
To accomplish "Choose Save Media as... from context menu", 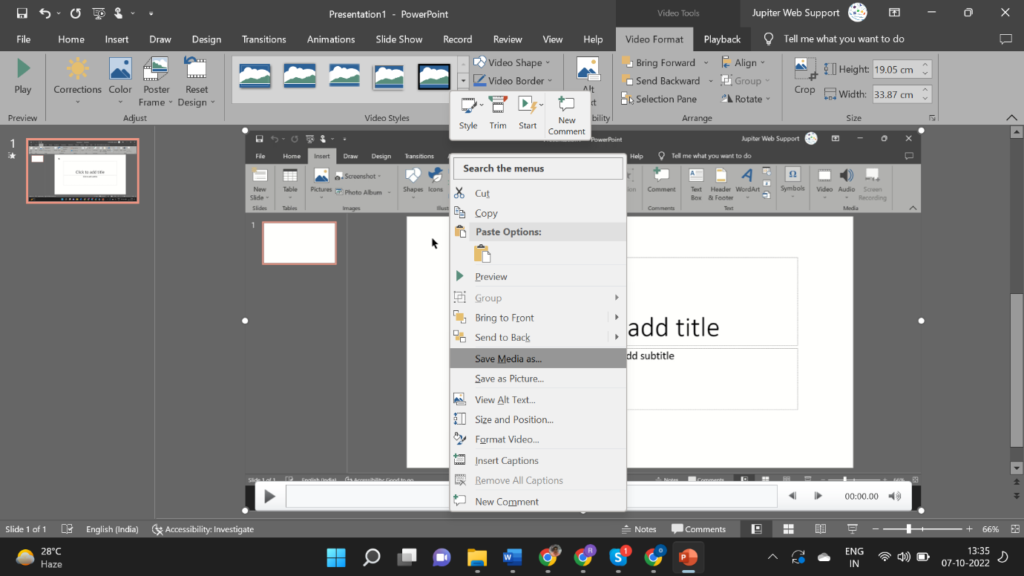I will pyautogui.click(x=538, y=359).
